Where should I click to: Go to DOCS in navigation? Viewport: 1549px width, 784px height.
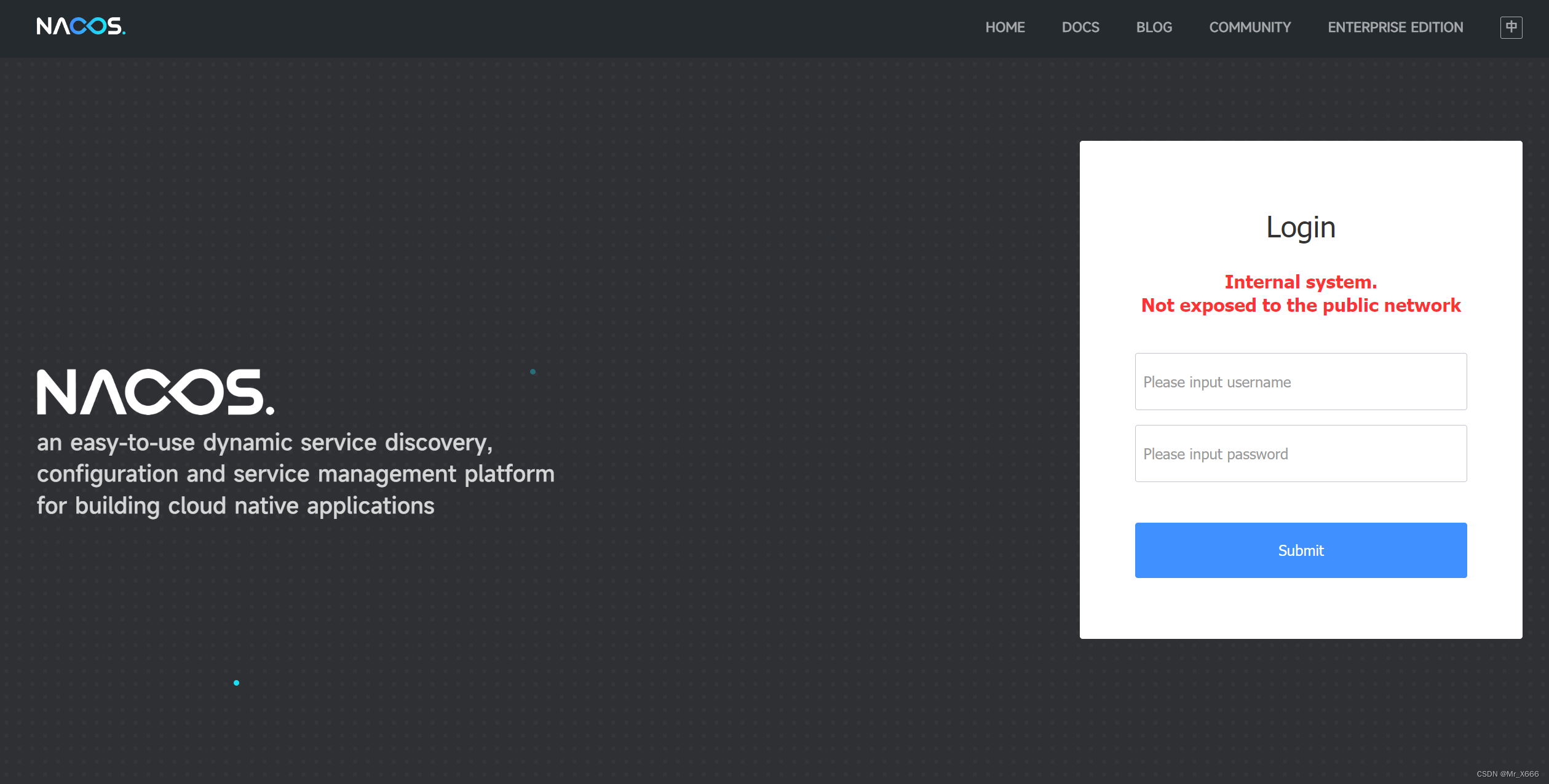tap(1080, 27)
